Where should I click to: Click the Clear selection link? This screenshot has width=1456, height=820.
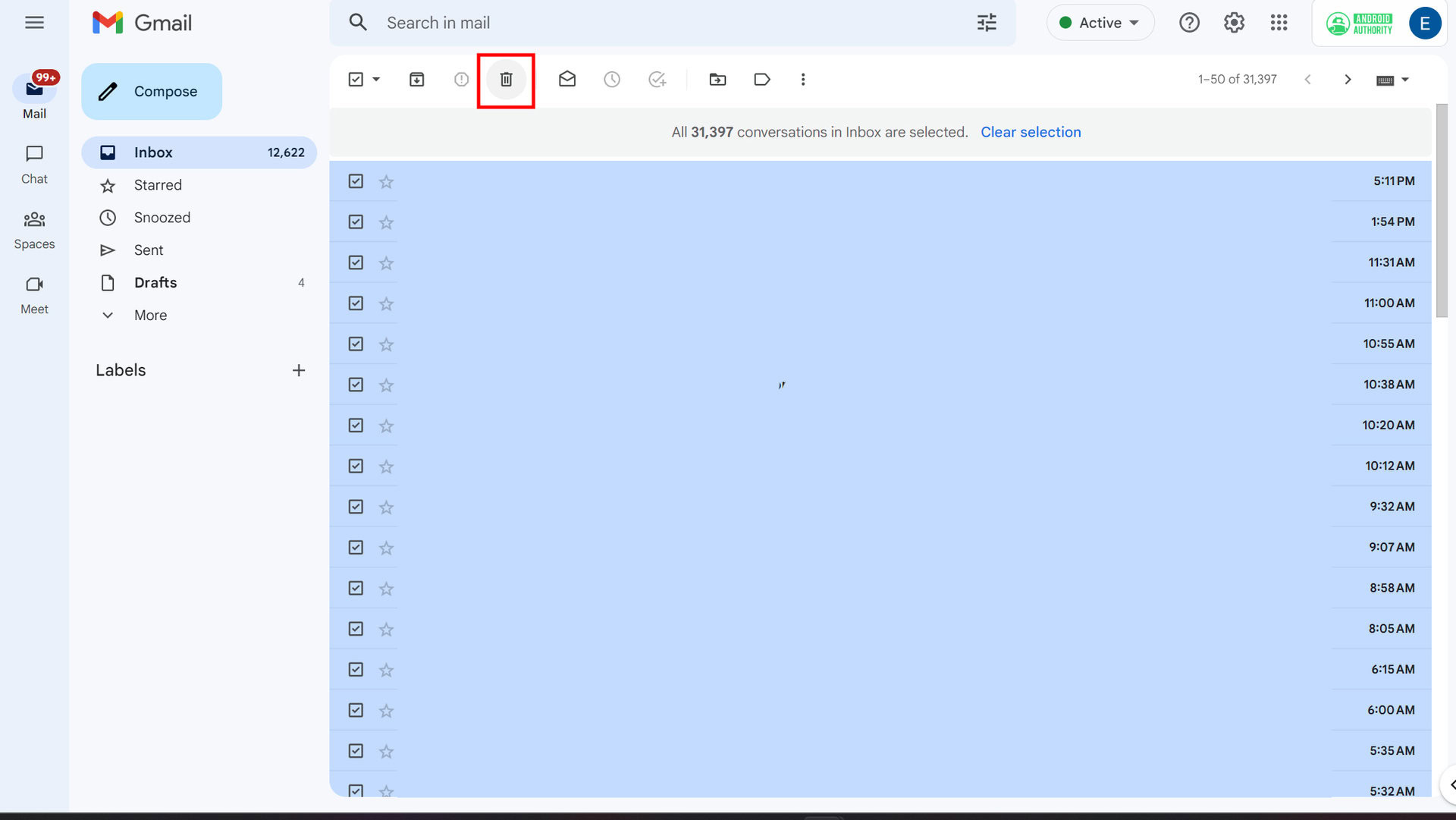click(1031, 132)
